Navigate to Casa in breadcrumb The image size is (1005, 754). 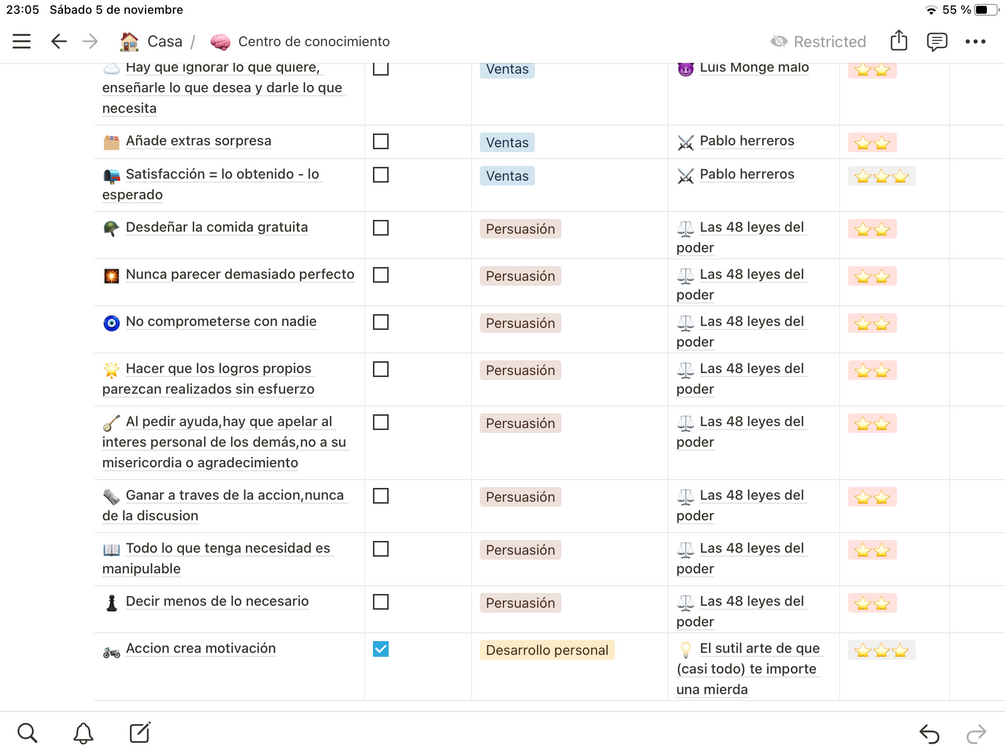tap(152, 42)
